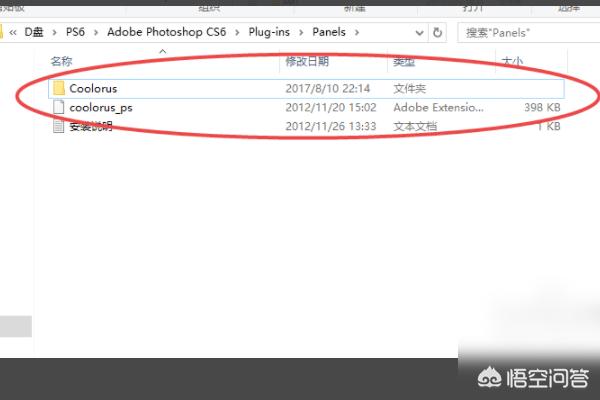The image size is (600, 400).
Task: Click date 2012/11/26 13:33
Action: tap(331, 126)
